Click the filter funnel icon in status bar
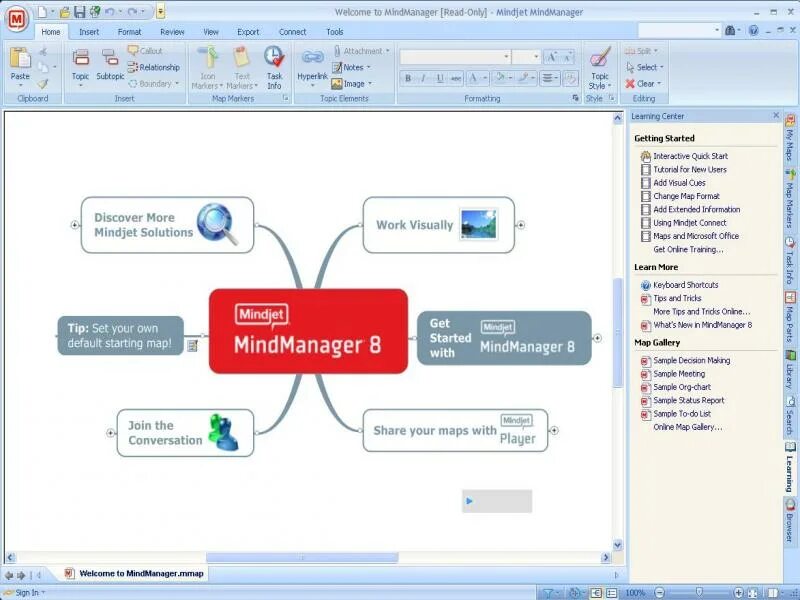The image size is (800, 600). tap(548, 593)
